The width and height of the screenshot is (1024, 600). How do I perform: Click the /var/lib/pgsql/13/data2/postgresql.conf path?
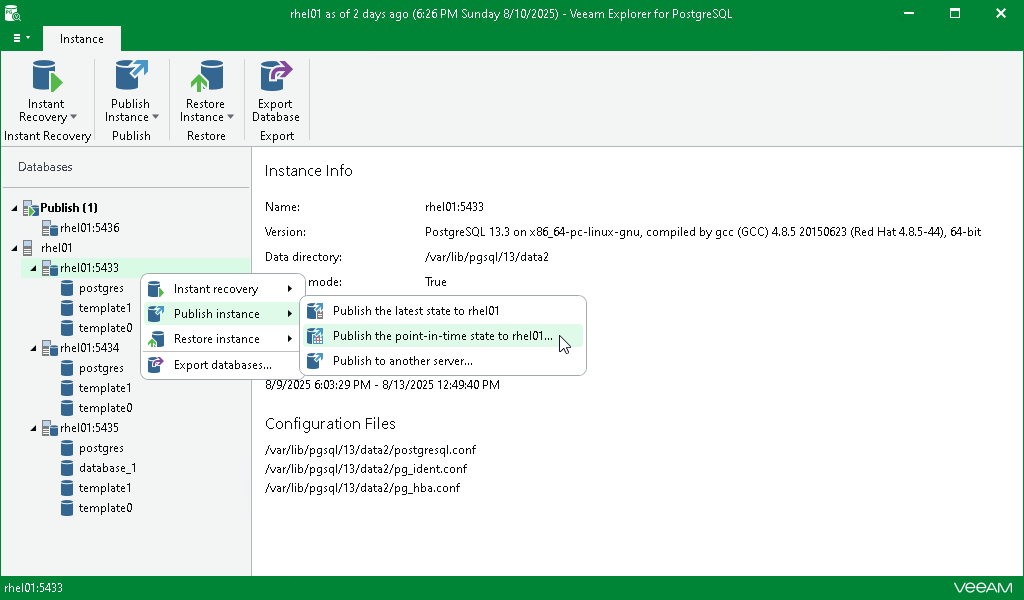coord(370,450)
